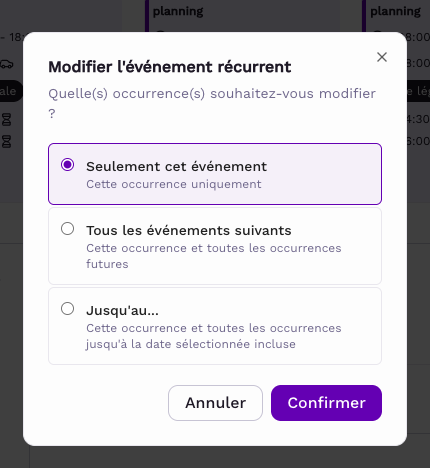
Task: Confirm with the purple Confirmer button
Action: pos(326,403)
